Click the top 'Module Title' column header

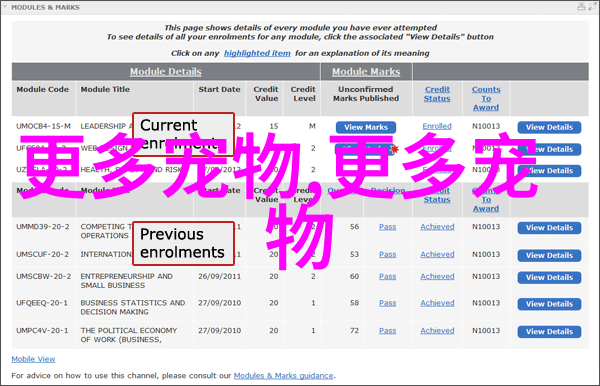105,89
